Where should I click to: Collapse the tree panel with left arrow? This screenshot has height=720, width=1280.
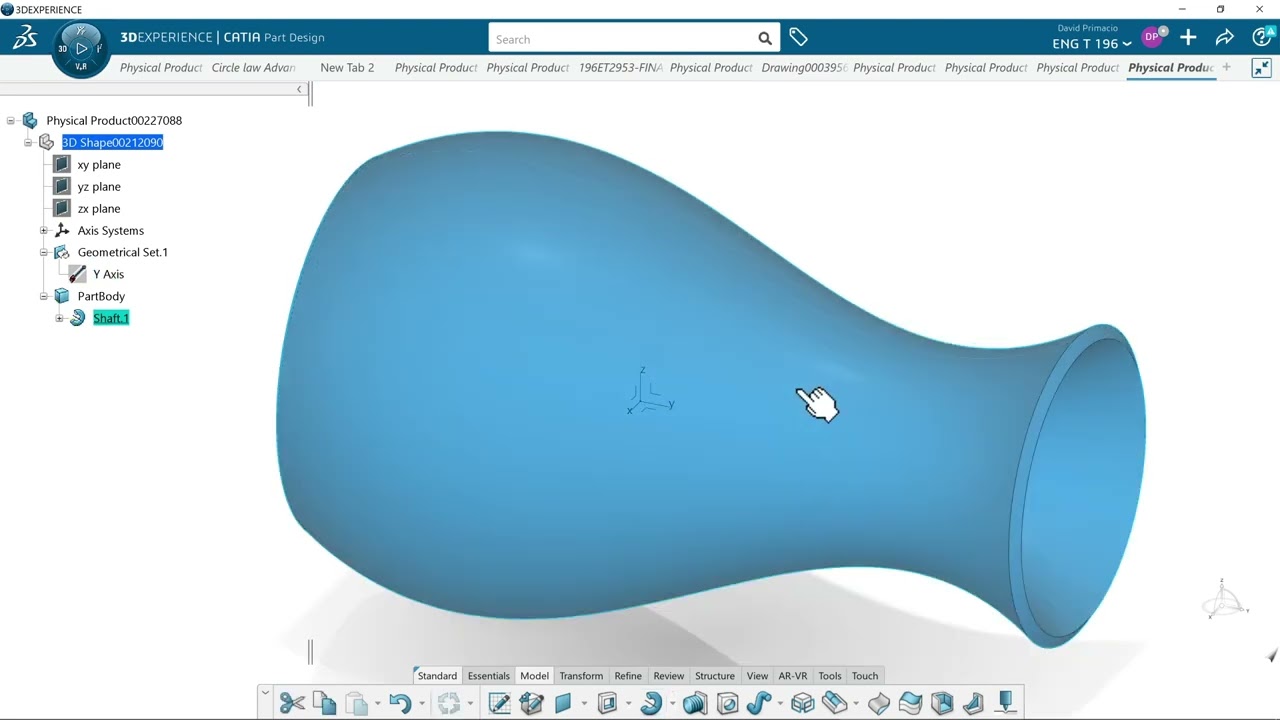[299, 90]
